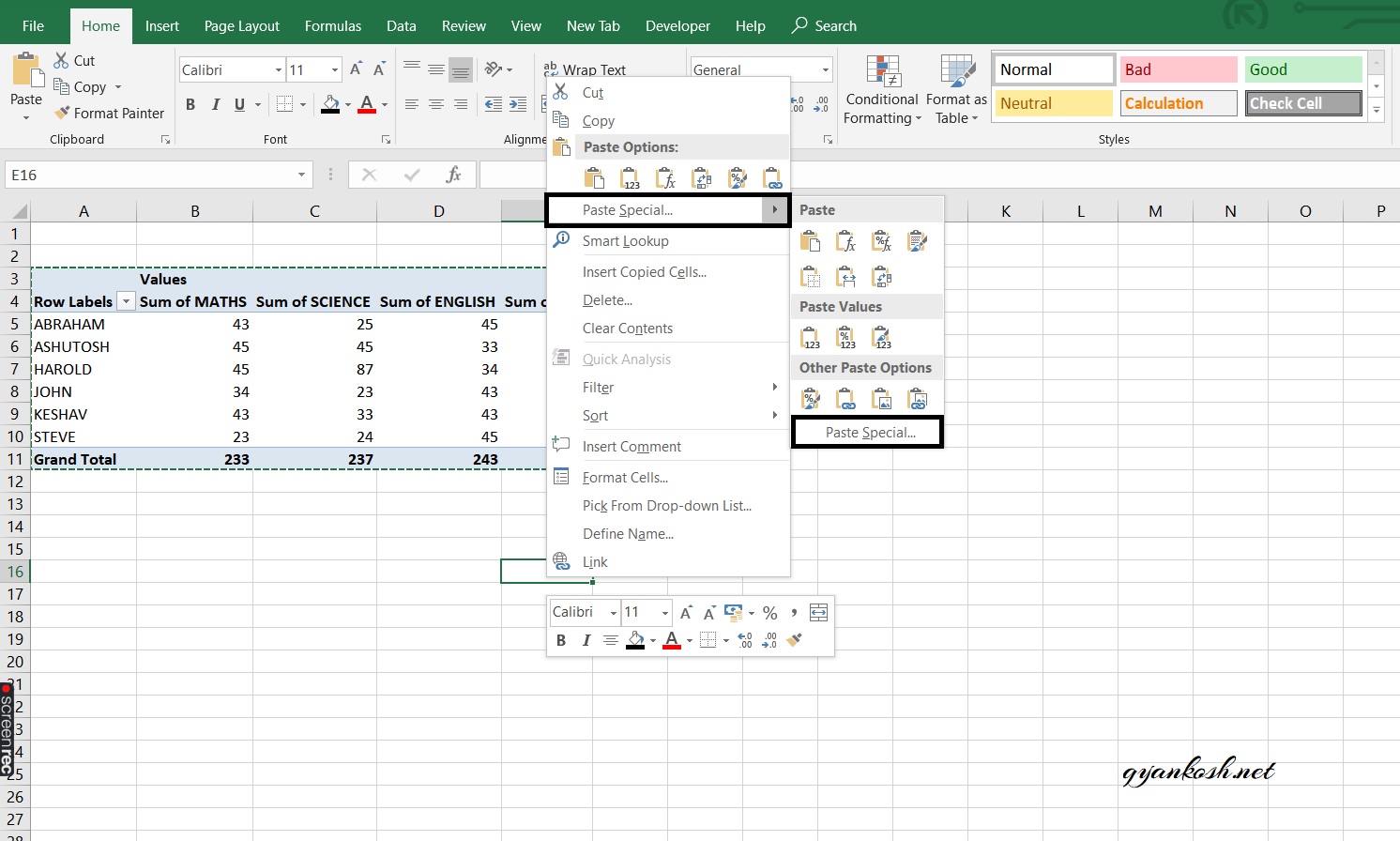Click the Keep Formulas paste icon
The width and height of the screenshot is (1400, 841).
pos(845,240)
